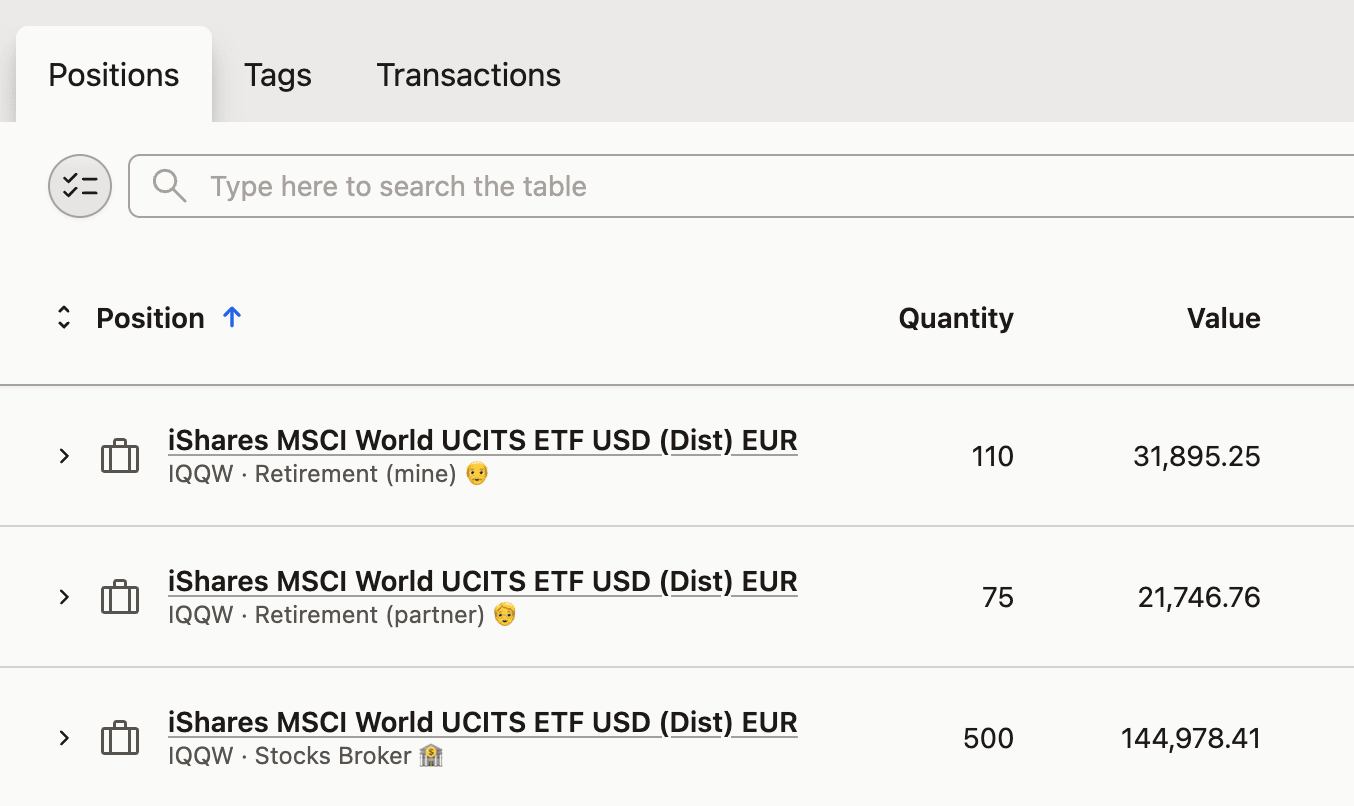The image size is (1354, 806).
Task: Open iShares MSCI World link for Retirement (mine)
Action: click(x=482, y=441)
